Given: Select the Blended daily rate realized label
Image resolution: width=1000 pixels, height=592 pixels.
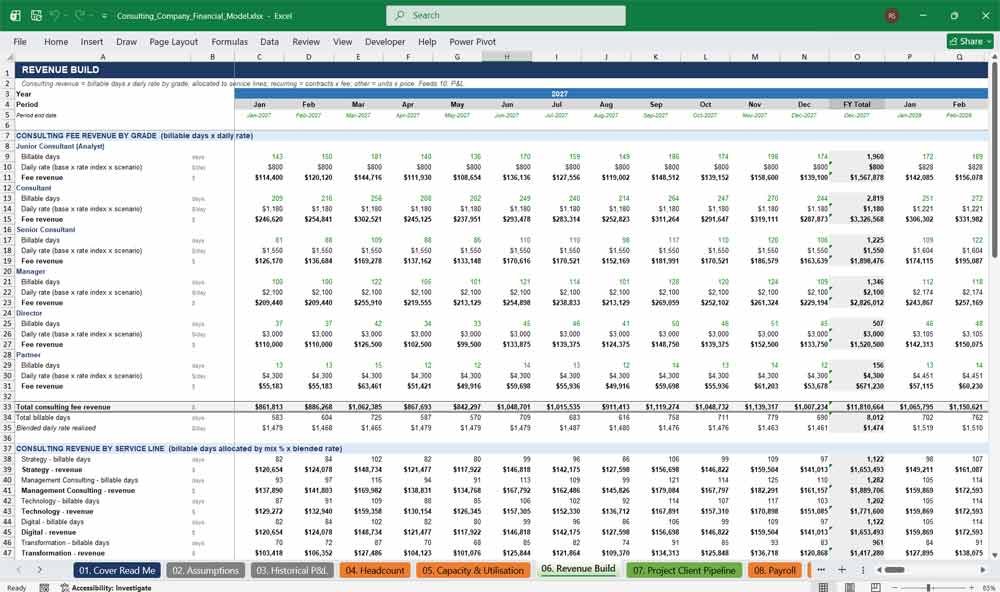Looking at the screenshot, I should (56, 428).
